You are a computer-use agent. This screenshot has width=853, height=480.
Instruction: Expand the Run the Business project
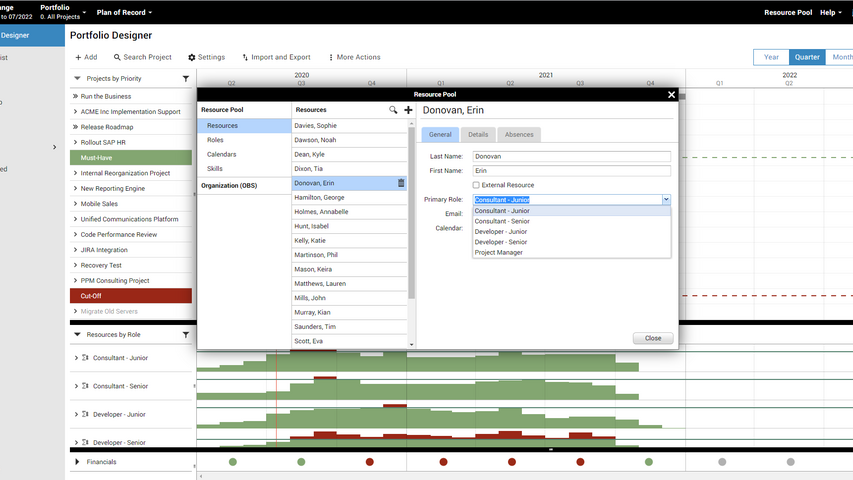75,97
